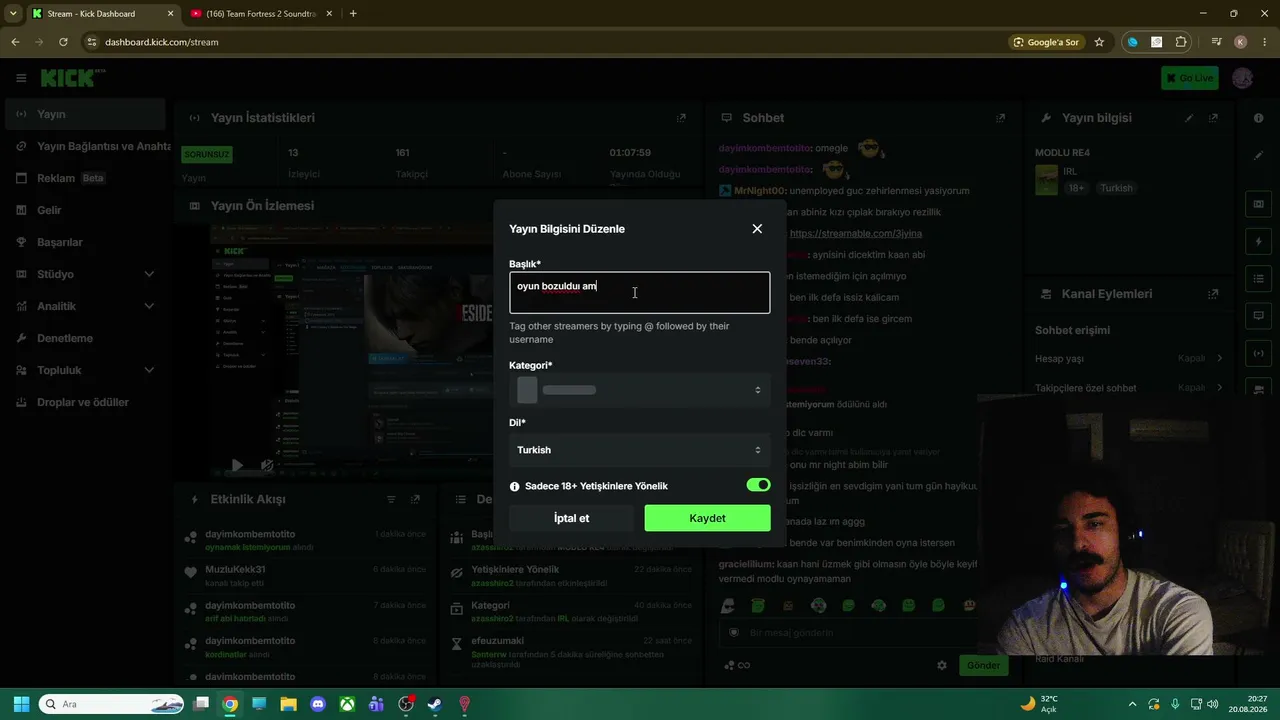Open chat settings gear icon
This screenshot has width=1280, height=720.
coord(941,665)
